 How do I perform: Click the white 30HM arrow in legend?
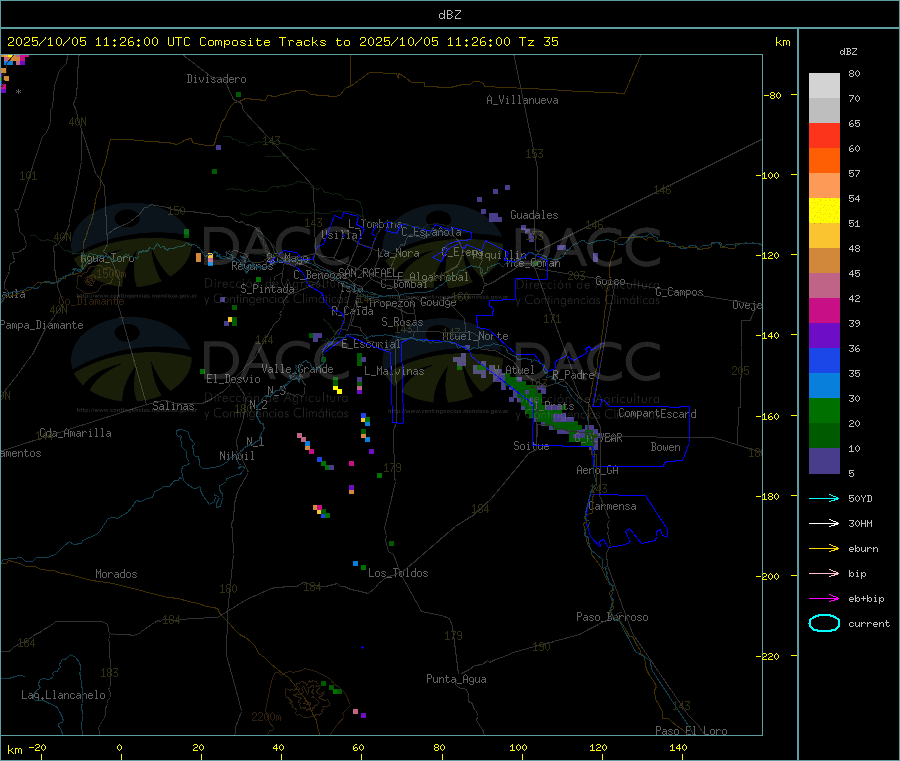(x=824, y=523)
